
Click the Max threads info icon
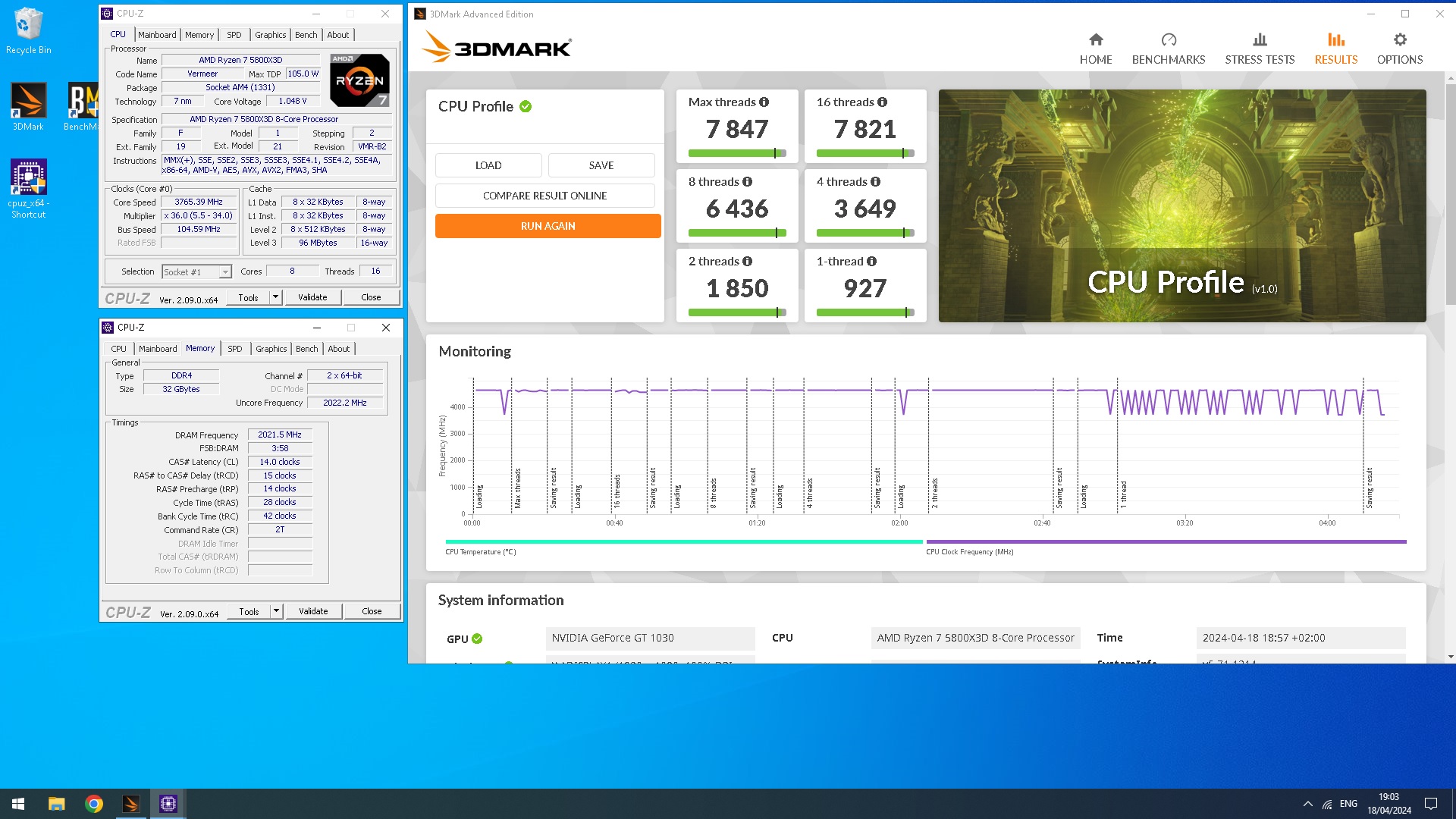pyautogui.click(x=764, y=102)
